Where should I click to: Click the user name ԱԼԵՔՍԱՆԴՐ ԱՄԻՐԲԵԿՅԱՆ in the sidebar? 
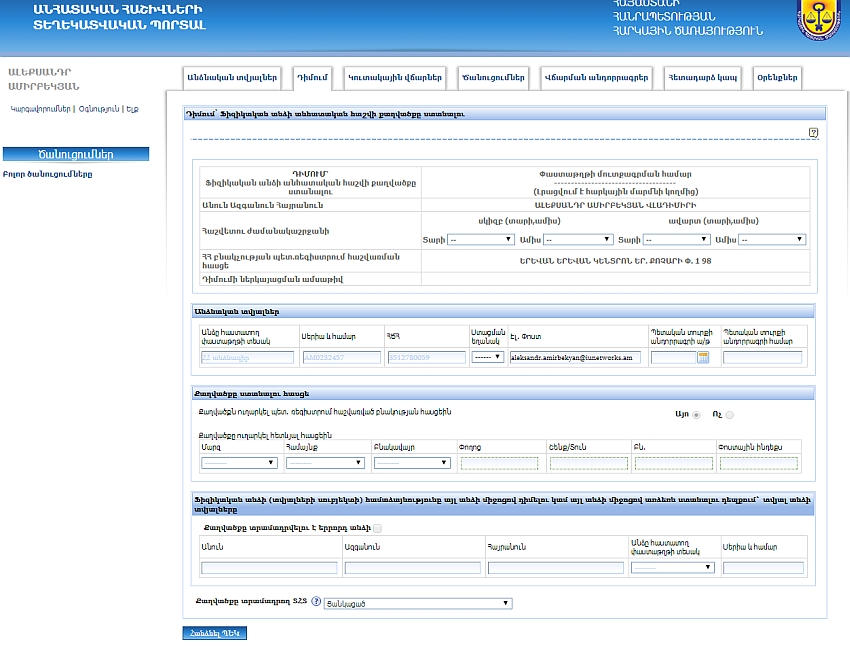[x=43, y=79]
